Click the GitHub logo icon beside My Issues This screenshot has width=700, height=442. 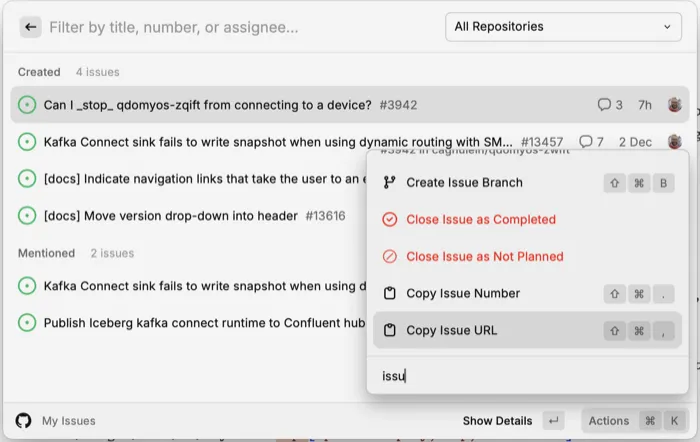click(x=23, y=421)
